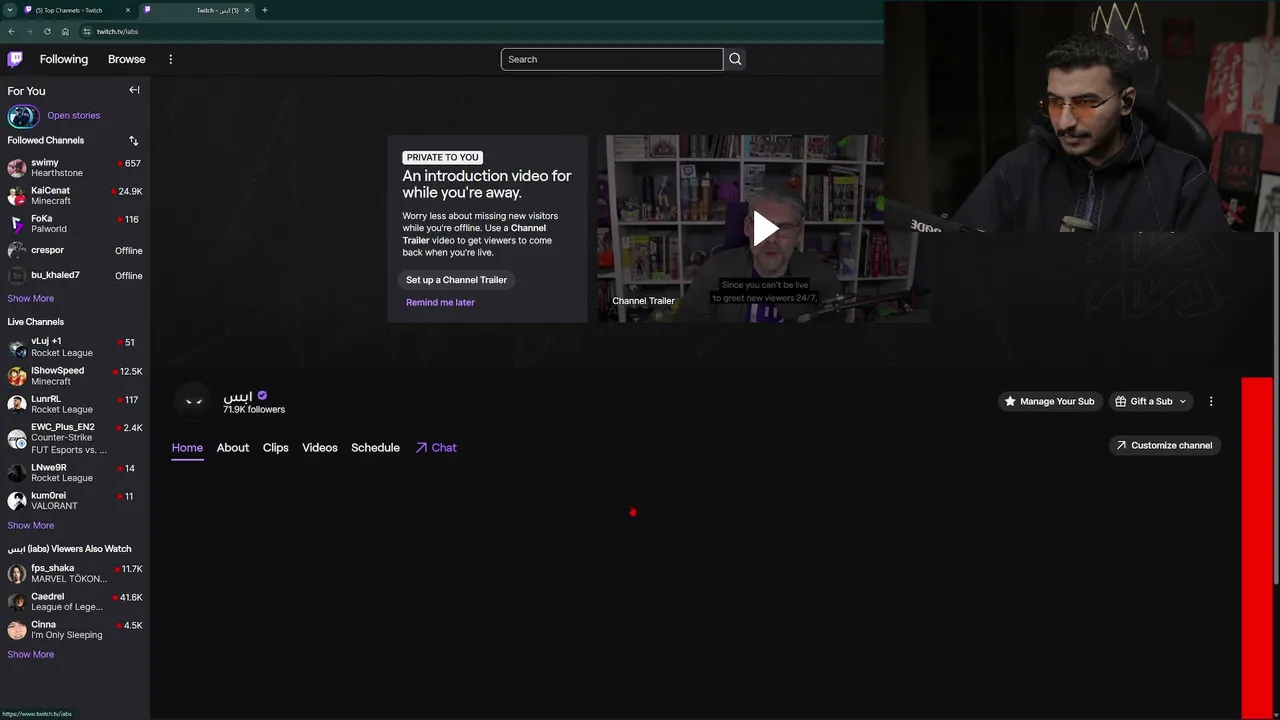Reload the page in the browser
The width and height of the screenshot is (1280, 720).
pyautogui.click(x=47, y=31)
